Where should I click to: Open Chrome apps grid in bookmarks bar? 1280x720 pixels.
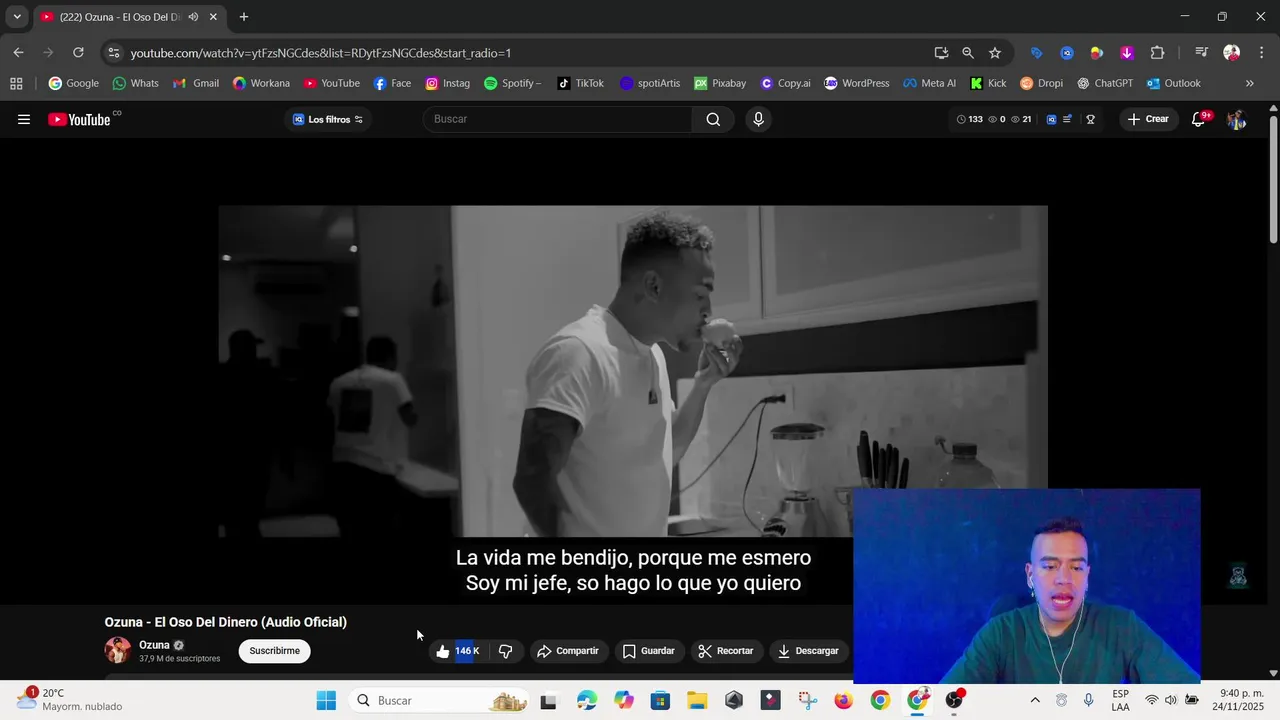click(16, 83)
